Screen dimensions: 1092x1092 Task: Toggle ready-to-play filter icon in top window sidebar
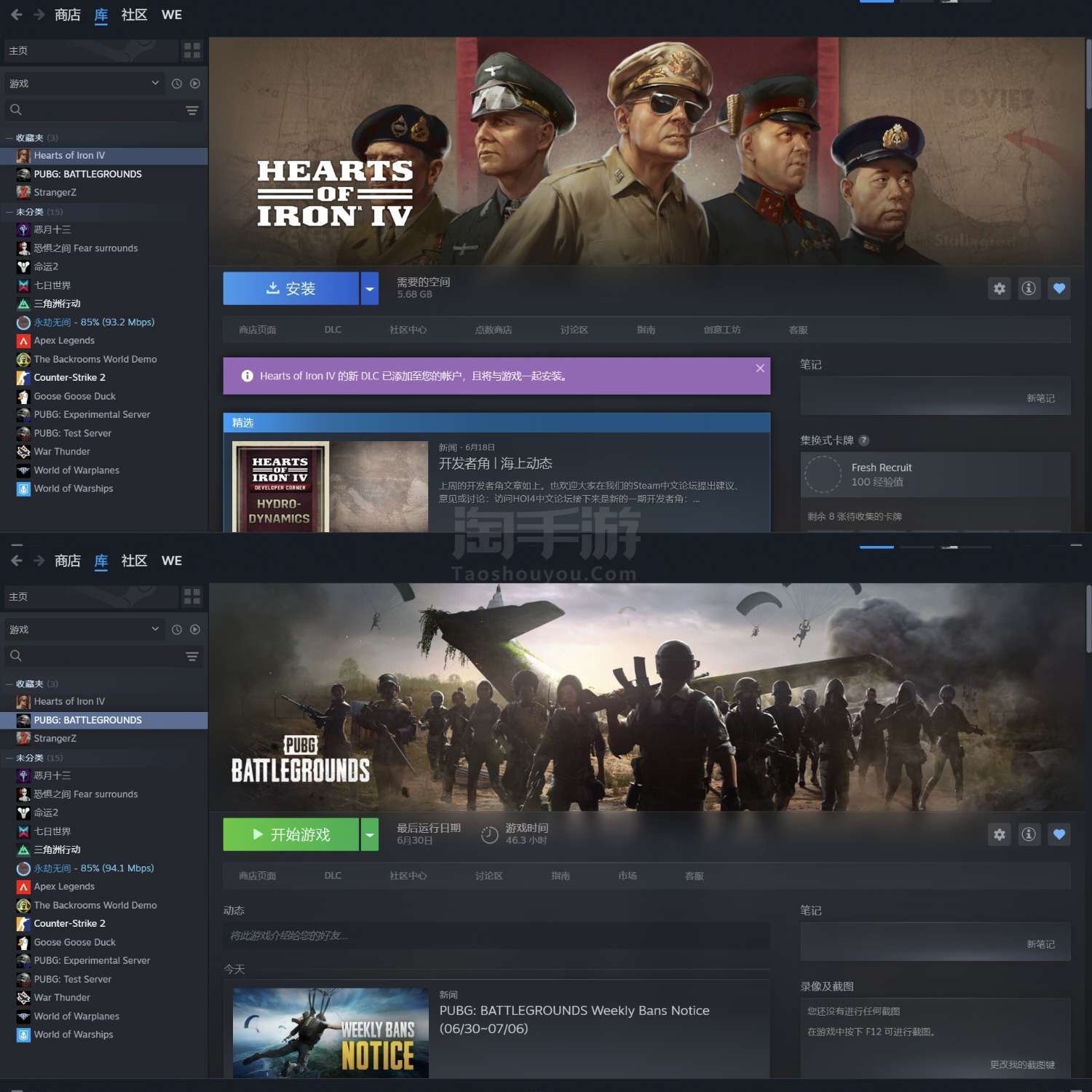coord(195,84)
